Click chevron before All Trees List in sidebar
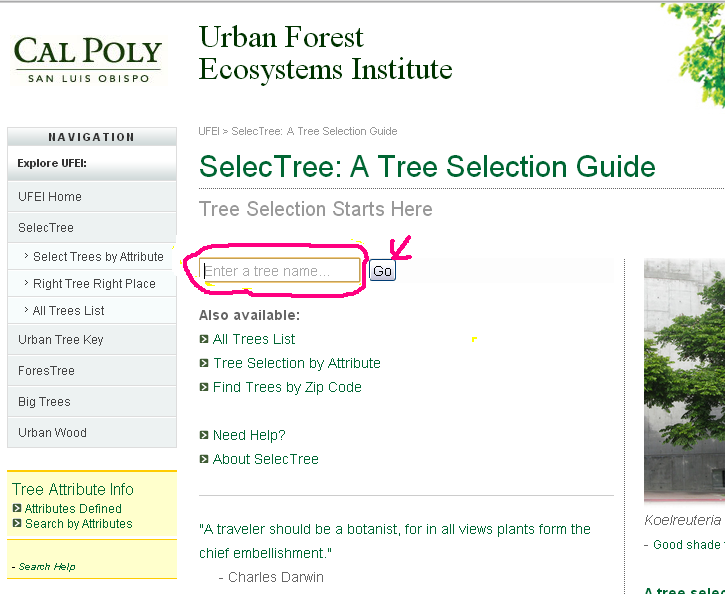This screenshot has width=725, height=594. coord(26,309)
